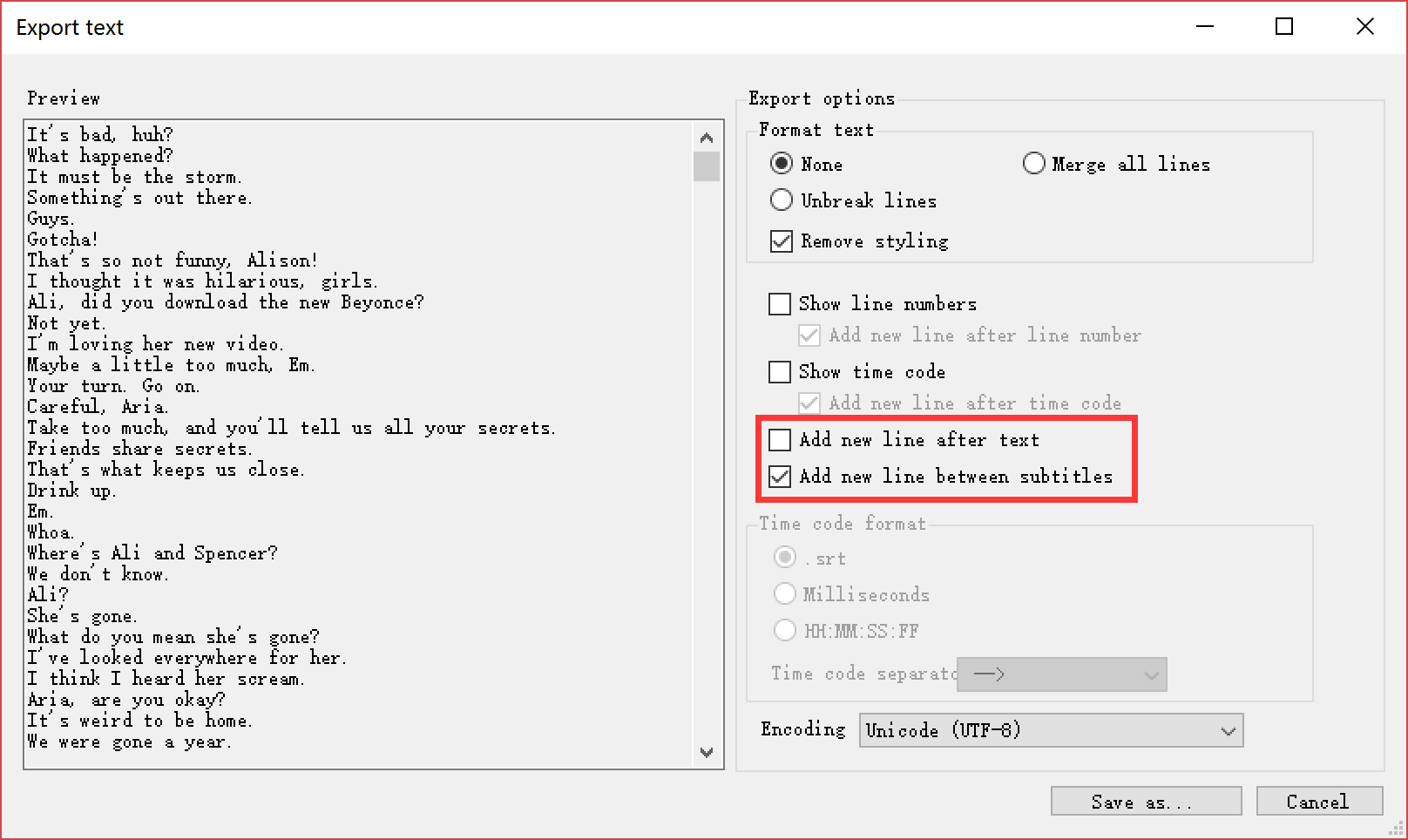Click the Cancel button

point(1318,802)
